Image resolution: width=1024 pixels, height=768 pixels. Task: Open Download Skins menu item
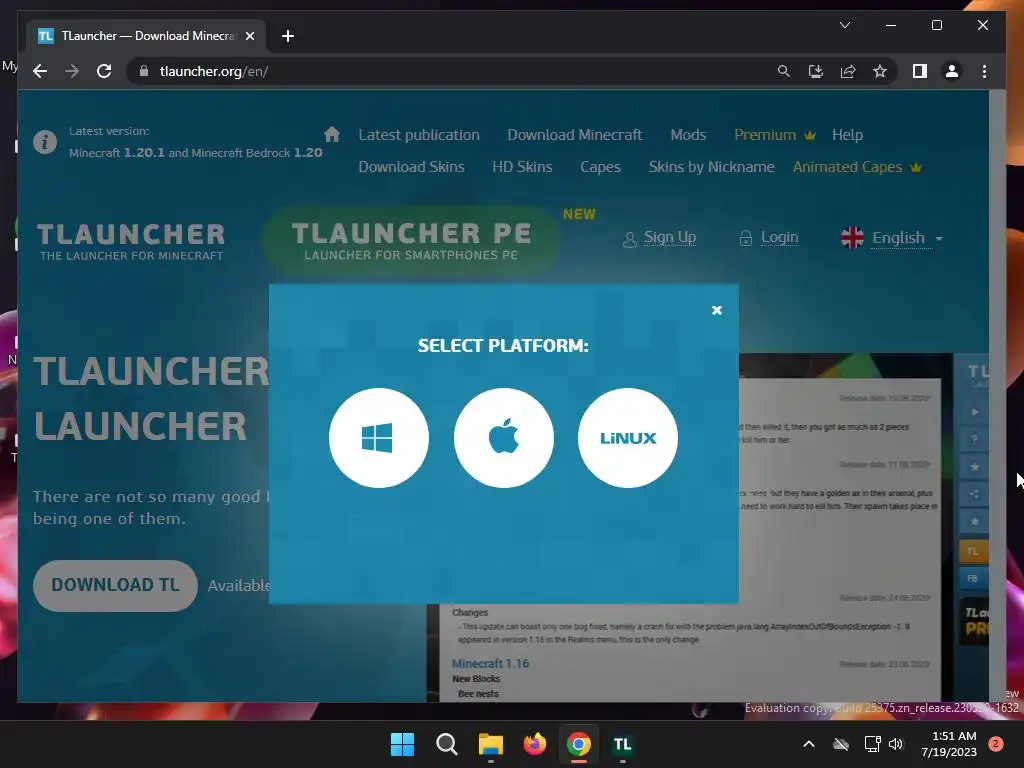(411, 167)
